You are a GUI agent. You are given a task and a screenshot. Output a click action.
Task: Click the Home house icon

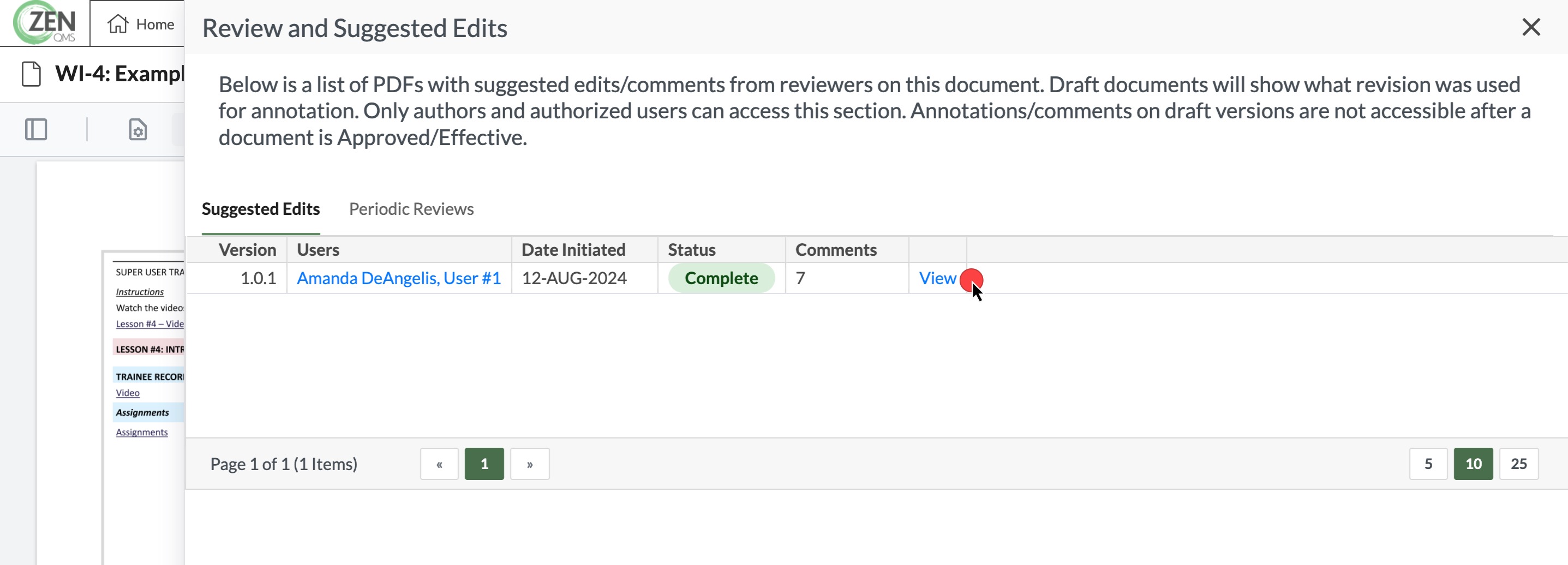click(118, 23)
